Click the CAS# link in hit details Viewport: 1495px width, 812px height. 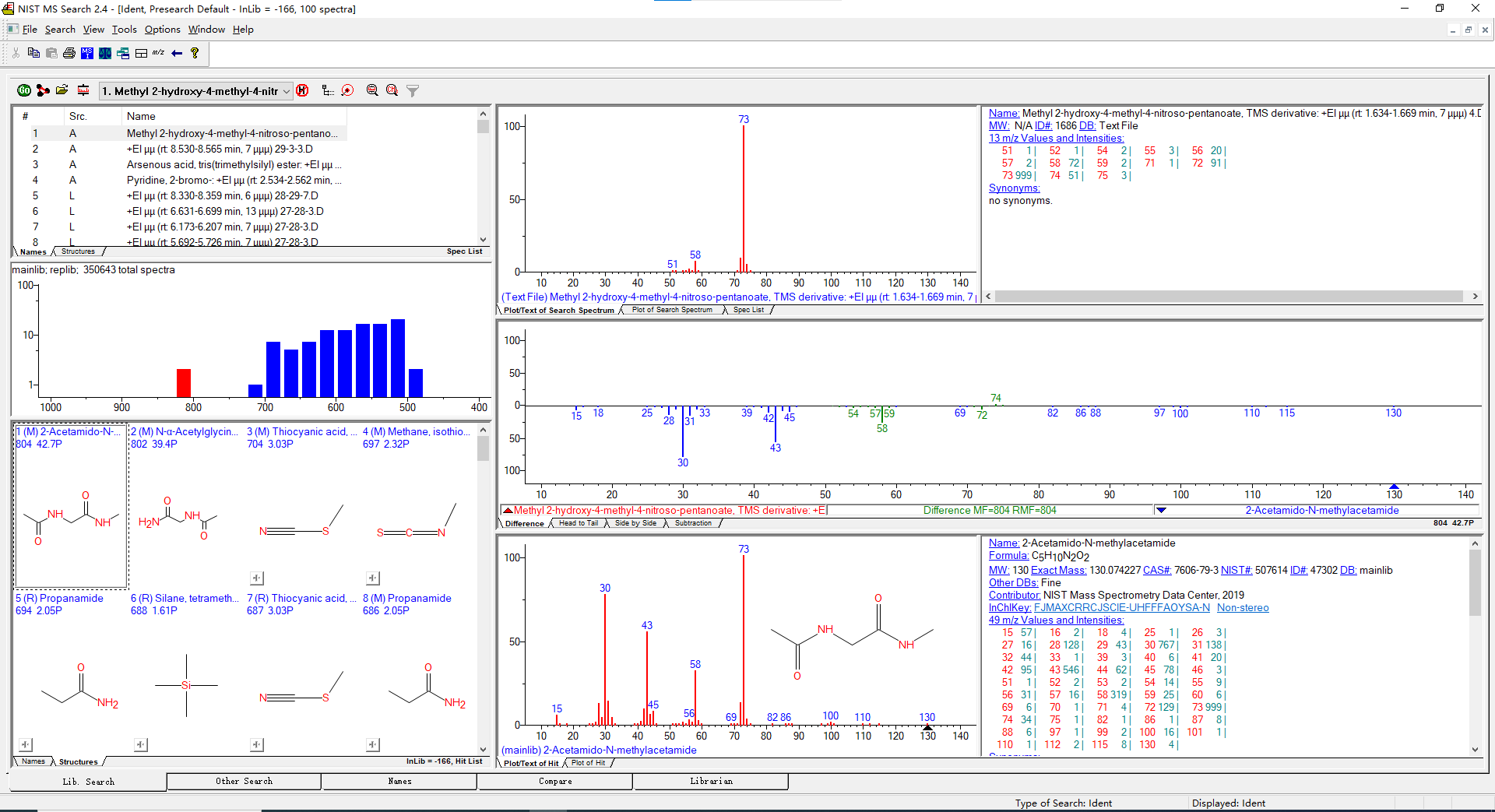point(1156,571)
